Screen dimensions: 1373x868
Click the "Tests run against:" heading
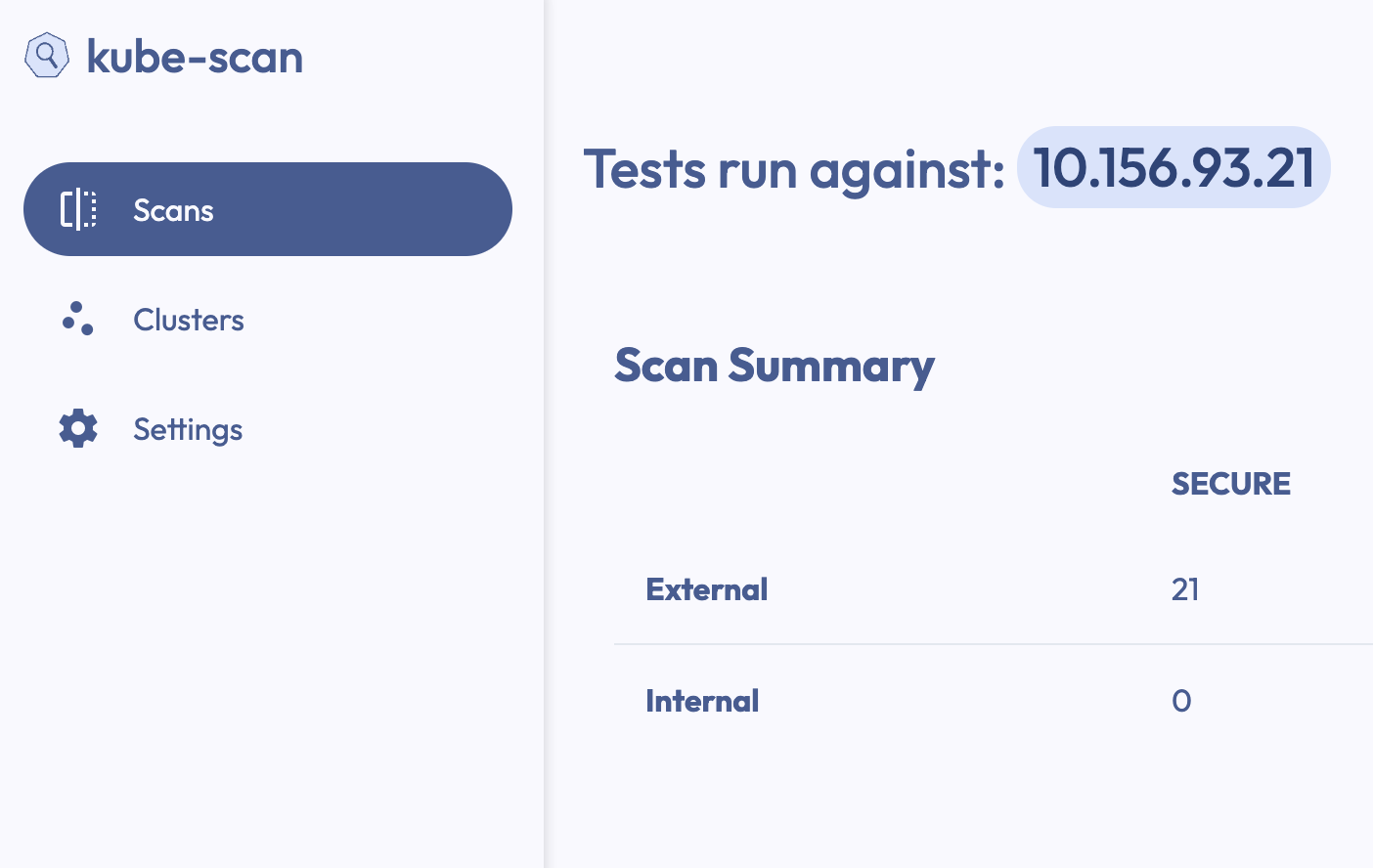tap(794, 169)
